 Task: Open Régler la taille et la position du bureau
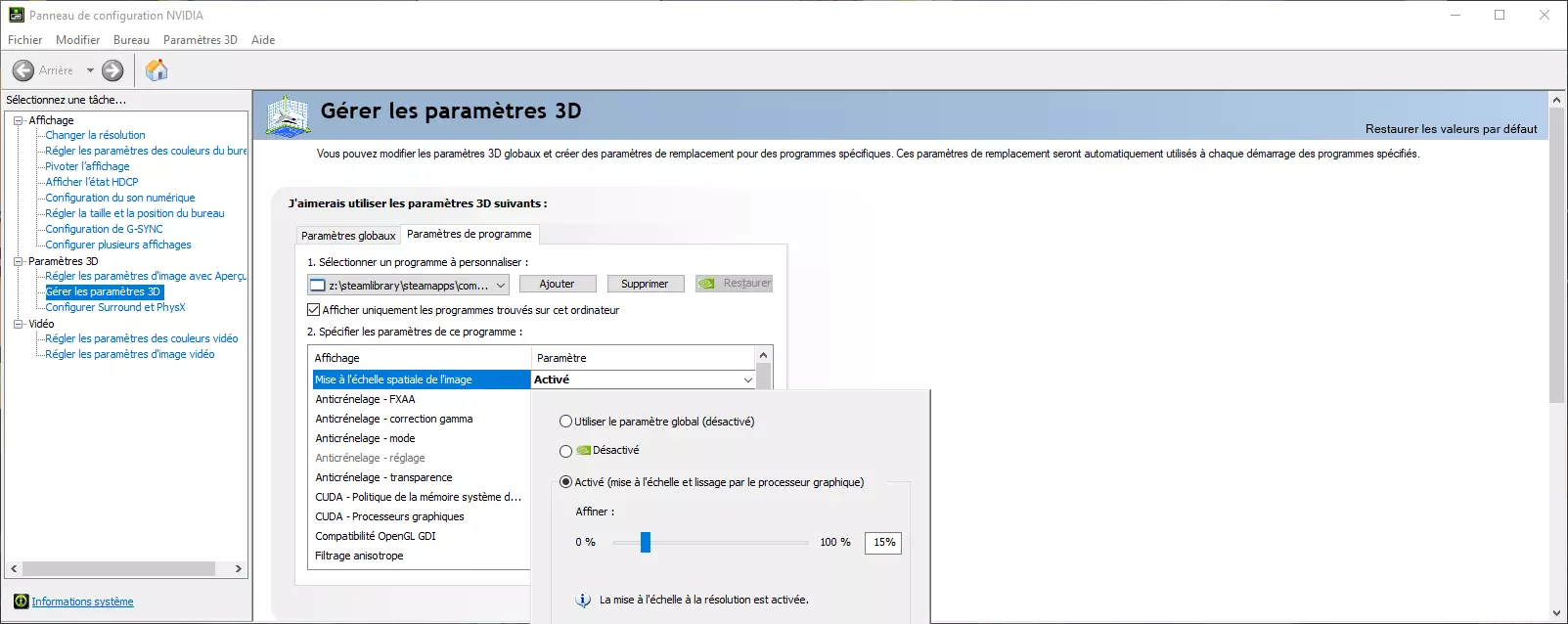coord(135,213)
